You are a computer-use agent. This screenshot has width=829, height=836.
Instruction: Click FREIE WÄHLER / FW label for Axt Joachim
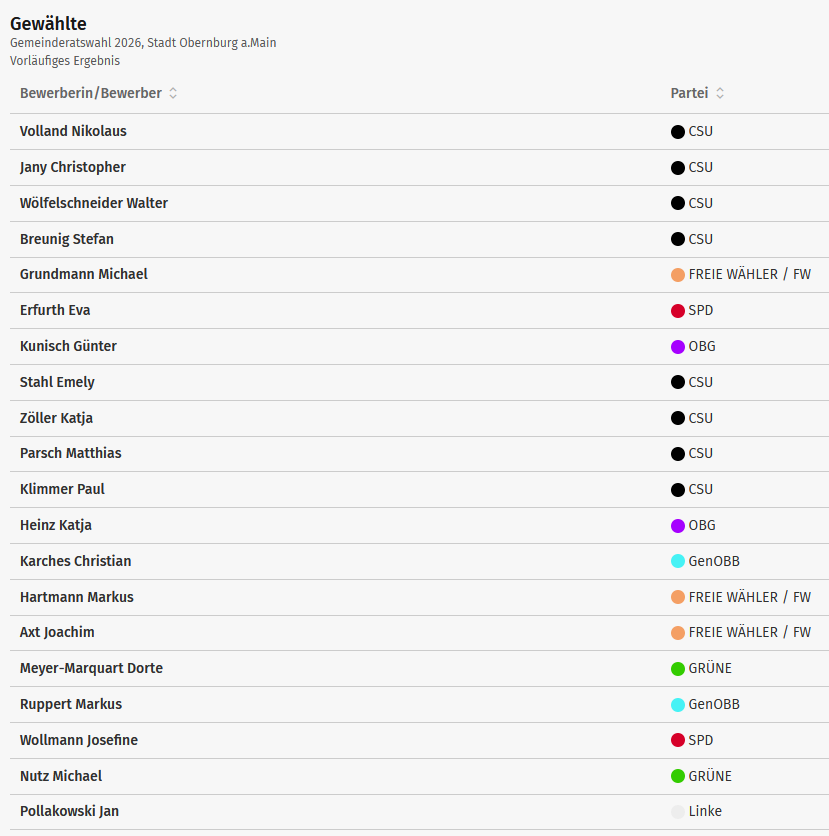point(749,632)
